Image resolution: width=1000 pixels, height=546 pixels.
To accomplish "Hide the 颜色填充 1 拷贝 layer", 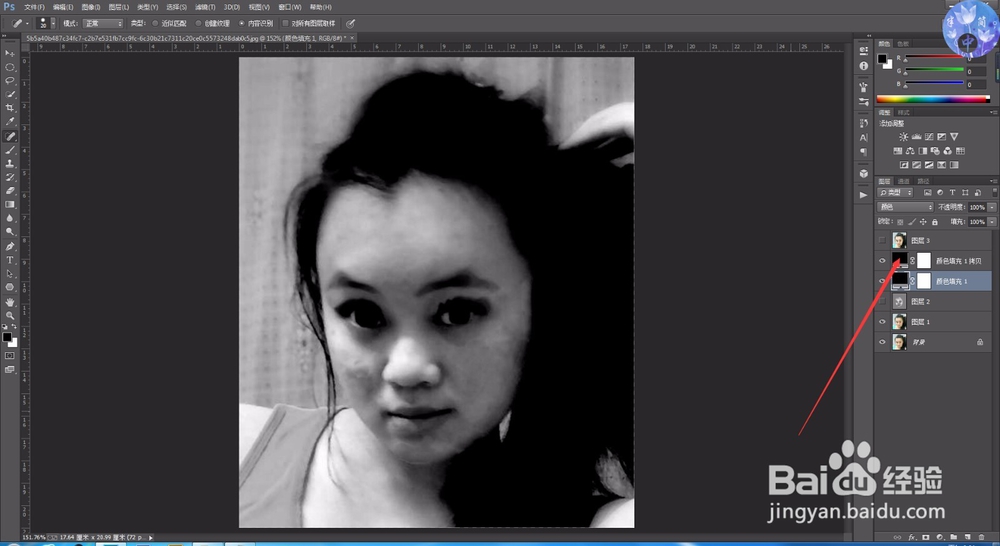I will coord(882,261).
